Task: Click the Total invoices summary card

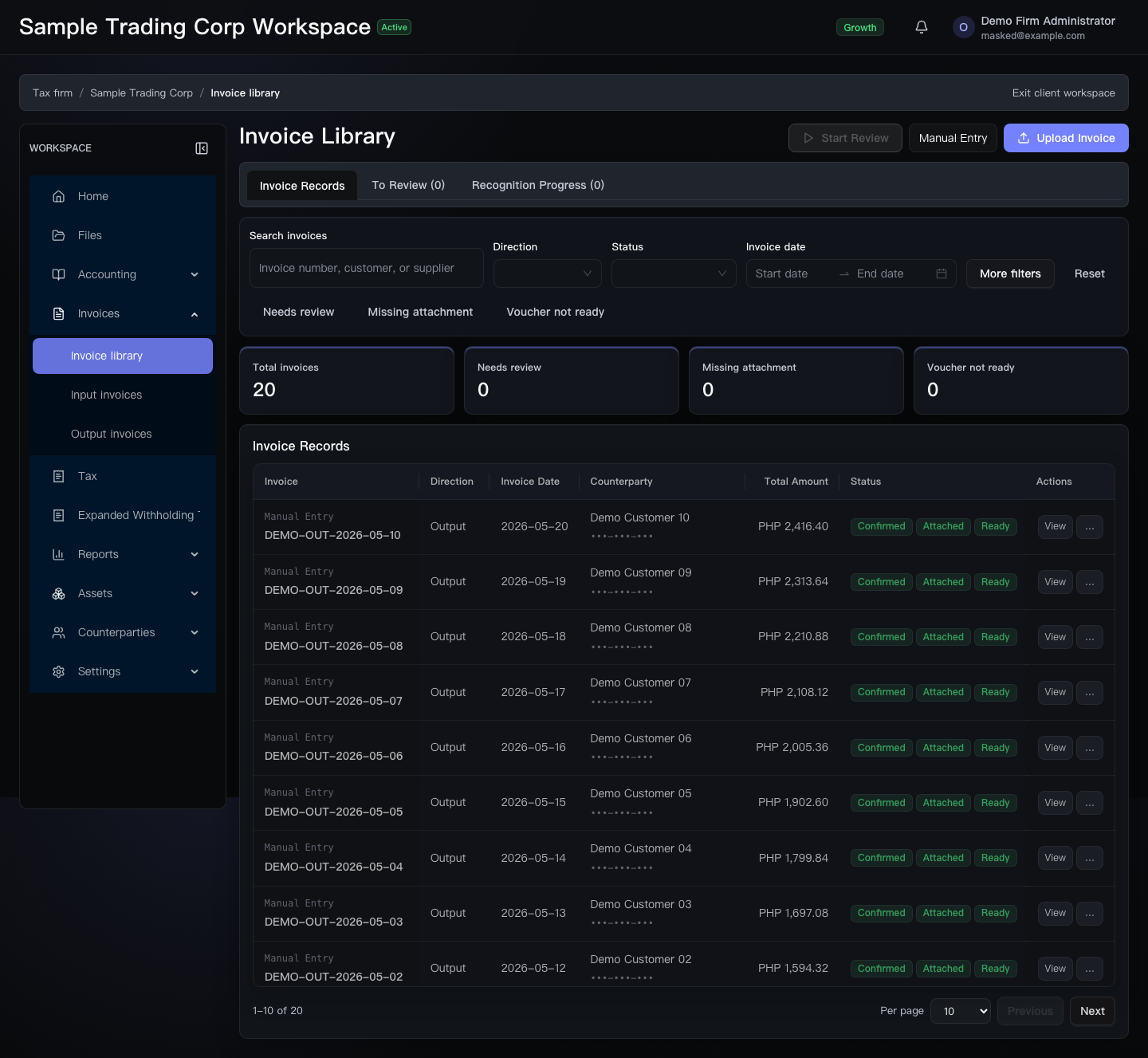Action: 347,380
